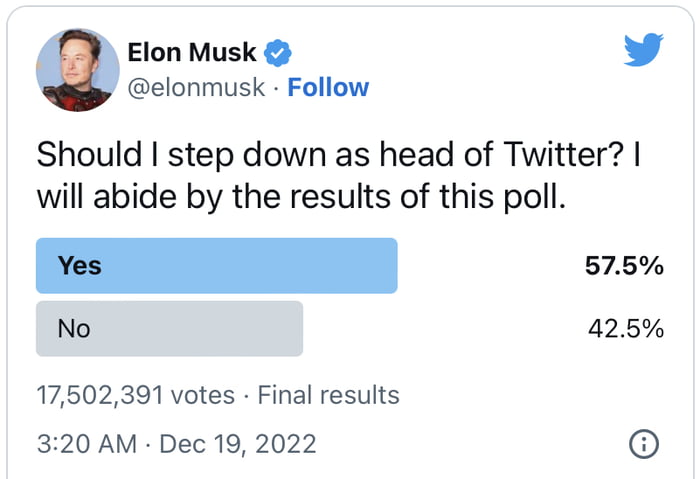Select the gray No poll bar
Image resolution: width=700 pixels, height=479 pixels.
[x=169, y=328]
